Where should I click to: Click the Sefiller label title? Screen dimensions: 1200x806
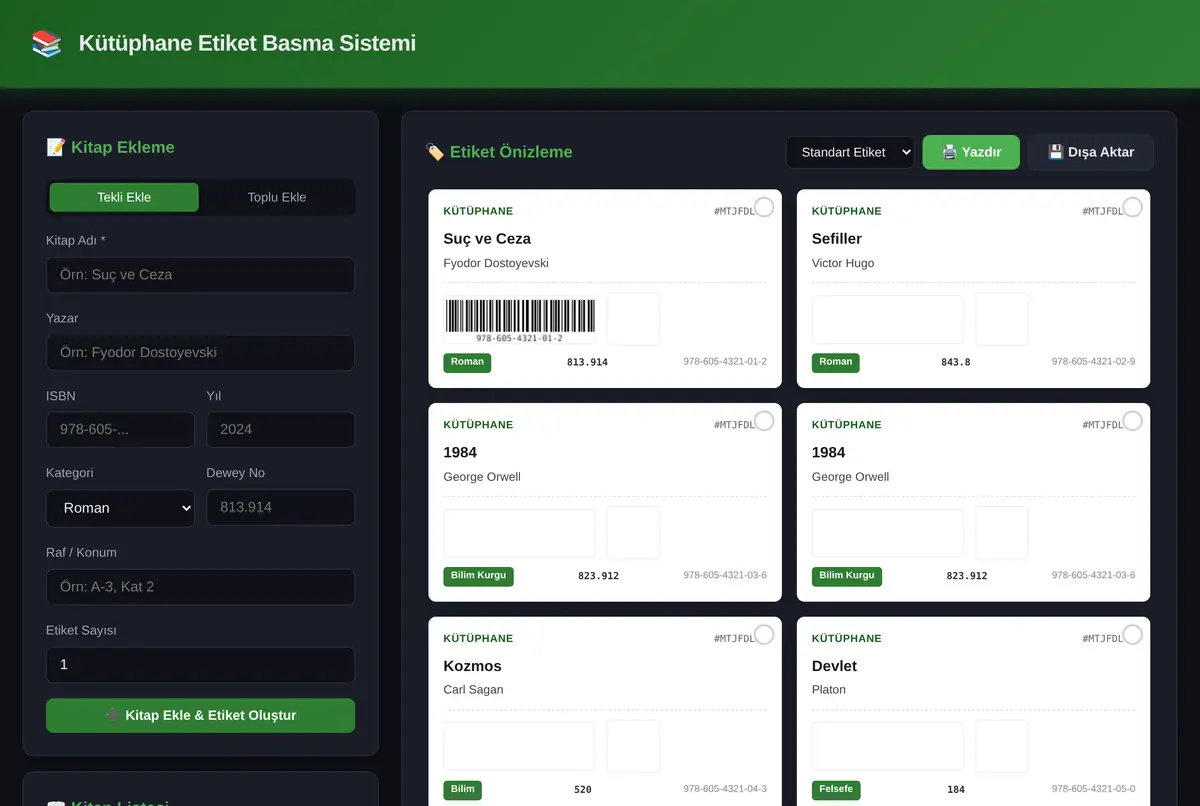click(837, 239)
